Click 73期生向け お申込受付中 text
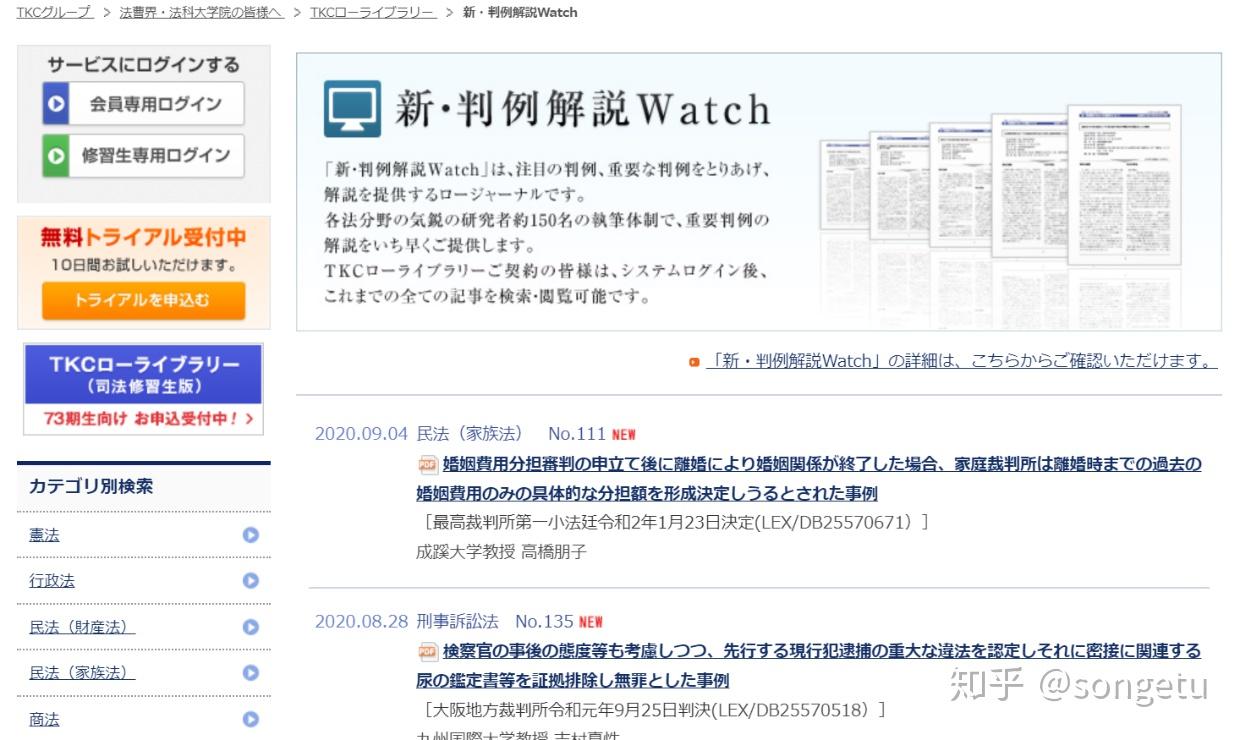Screen dimensions: 1240x740 pos(148,419)
